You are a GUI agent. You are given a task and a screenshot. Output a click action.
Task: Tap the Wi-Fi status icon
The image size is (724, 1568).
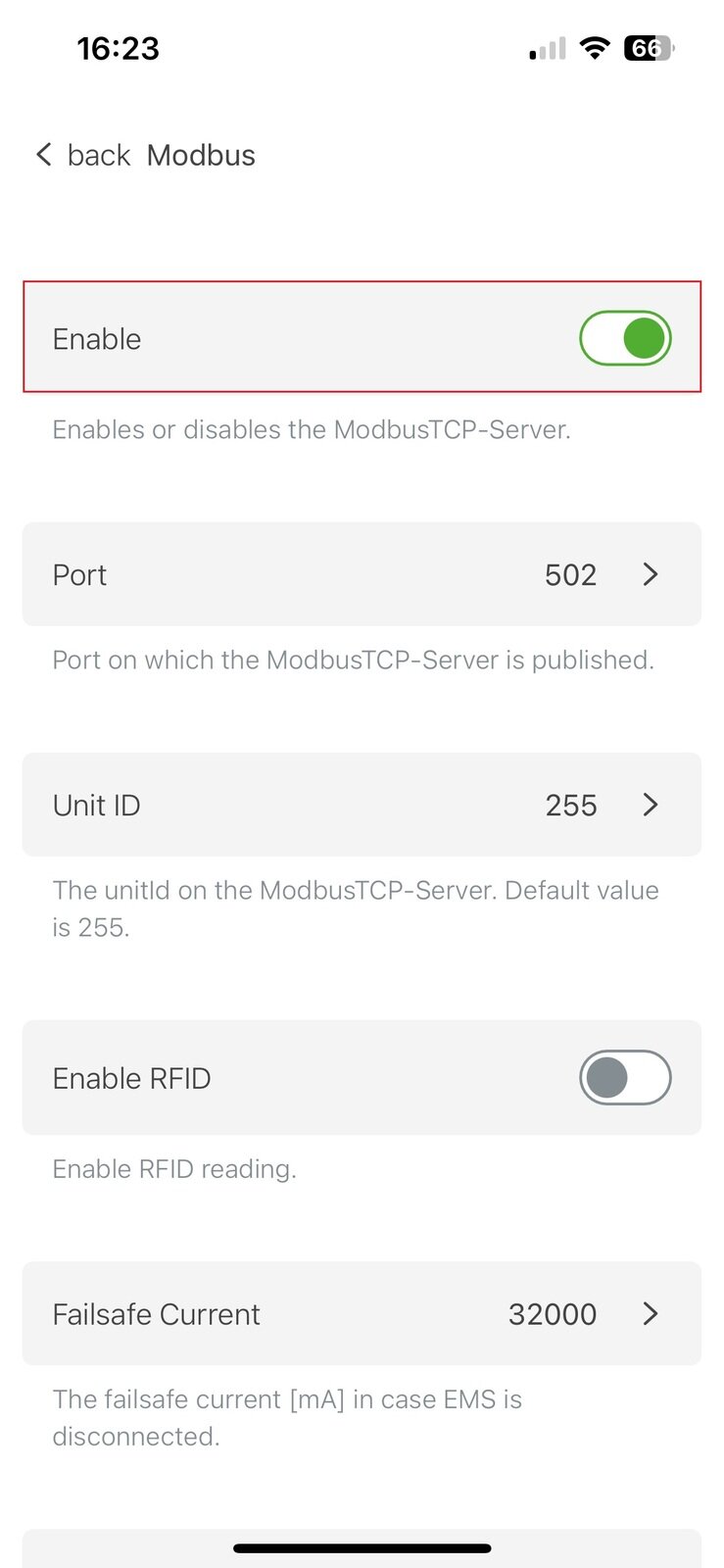(x=595, y=48)
